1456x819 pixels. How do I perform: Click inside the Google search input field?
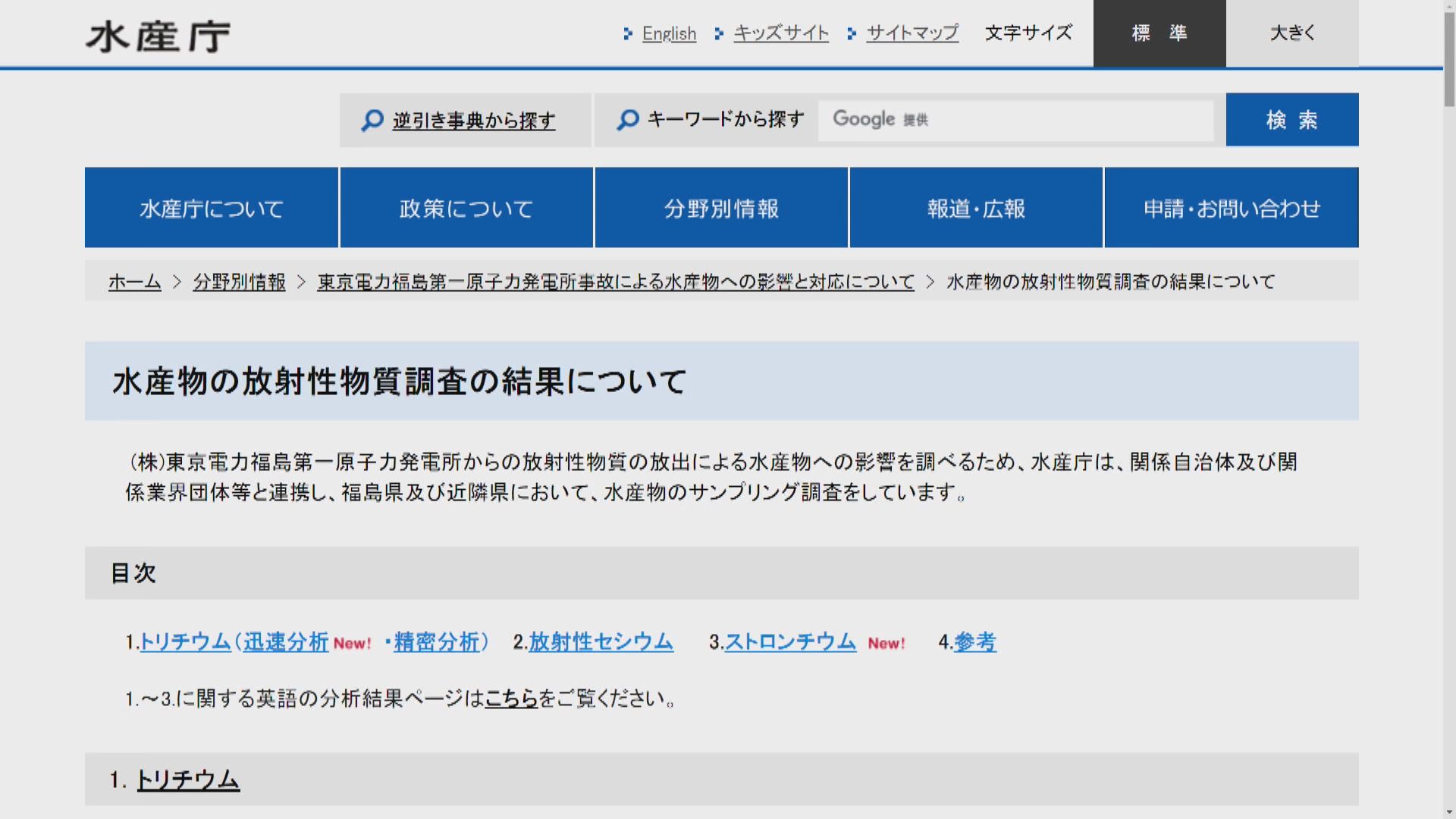1024,119
